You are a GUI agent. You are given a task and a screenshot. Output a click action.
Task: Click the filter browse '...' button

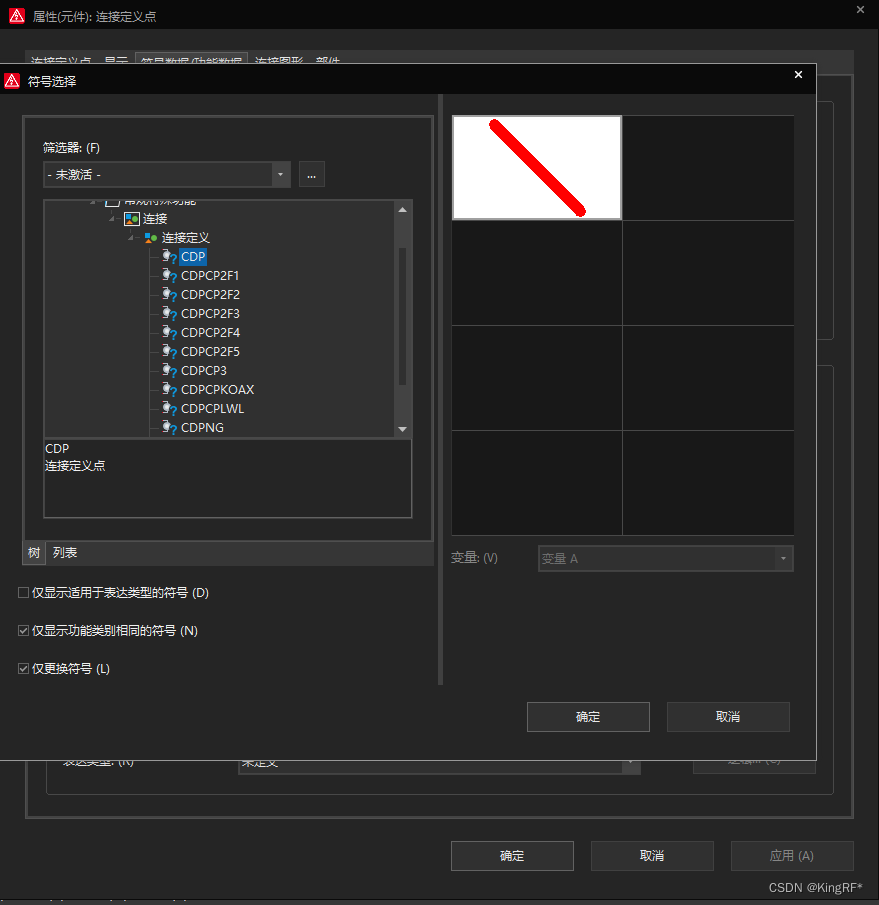coord(312,174)
